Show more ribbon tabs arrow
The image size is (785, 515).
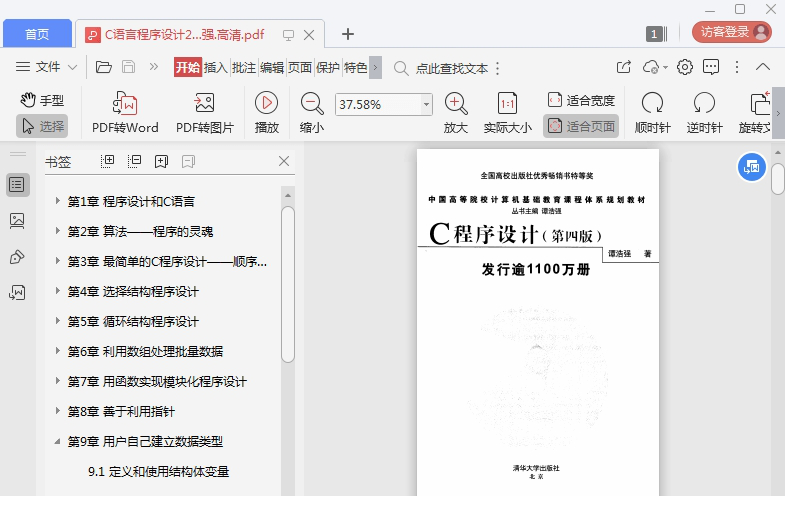pyautogui.click(x=375, y=67)
